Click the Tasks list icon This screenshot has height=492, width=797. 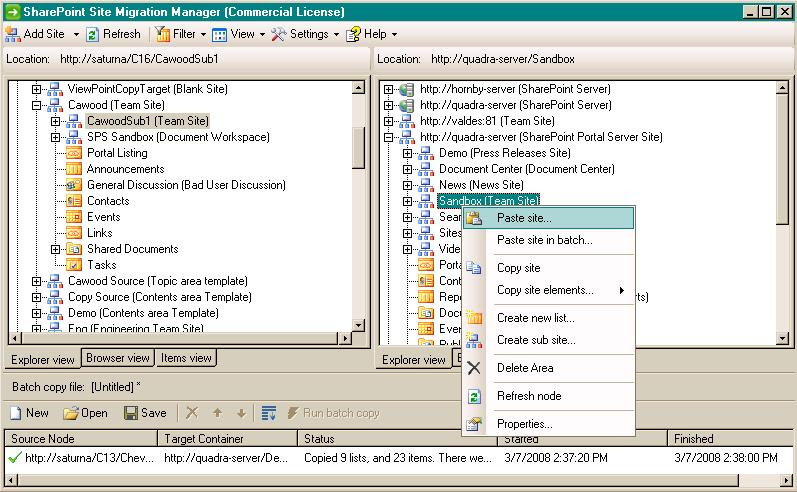click(74, 265)
